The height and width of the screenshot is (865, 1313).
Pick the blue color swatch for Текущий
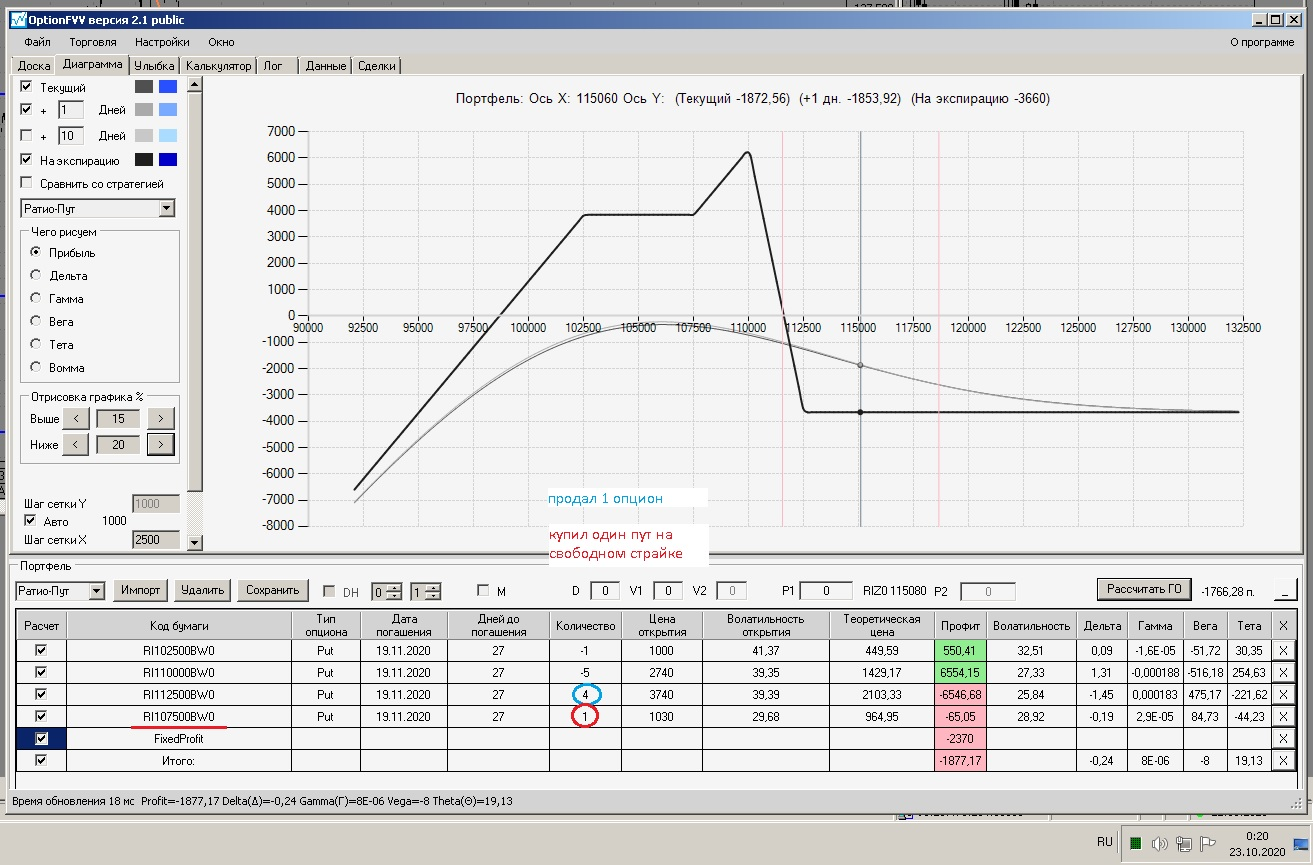168,88
